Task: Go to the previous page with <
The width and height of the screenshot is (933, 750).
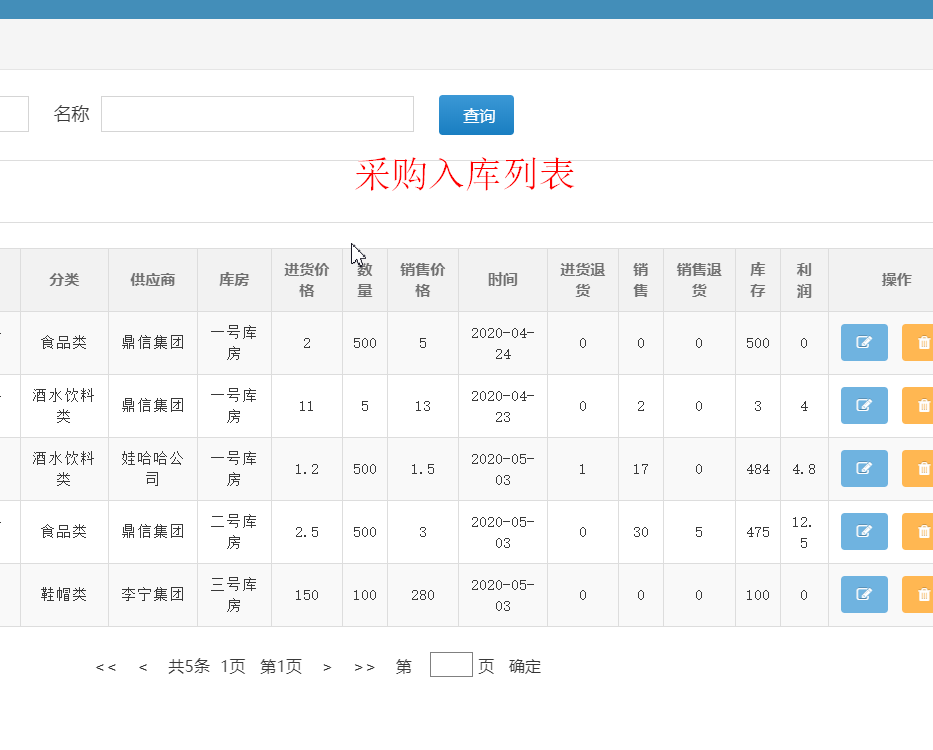Action: [x=143, y=667]
